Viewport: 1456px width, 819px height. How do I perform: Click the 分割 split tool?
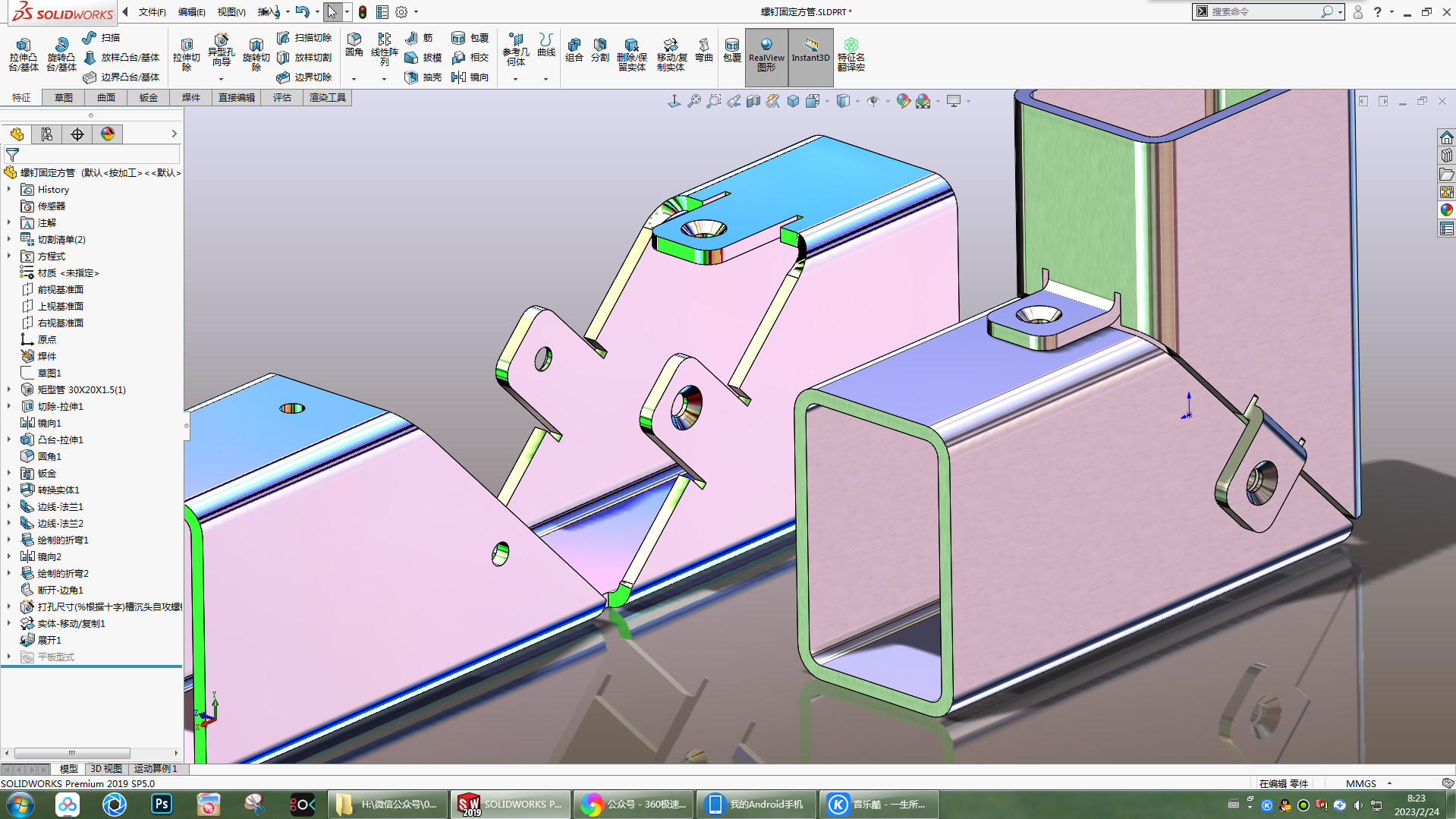click(x=599, y=50)
